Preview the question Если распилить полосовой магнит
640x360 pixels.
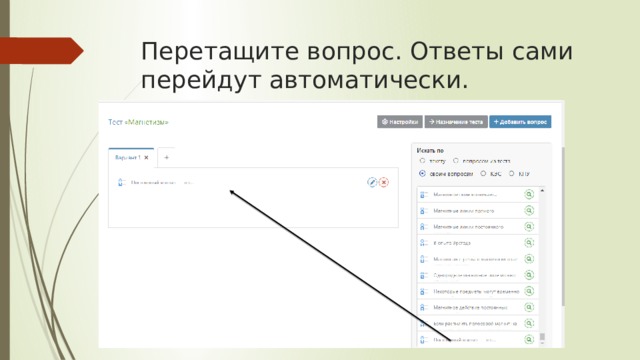pyautogui.click(x=529, y=323)
